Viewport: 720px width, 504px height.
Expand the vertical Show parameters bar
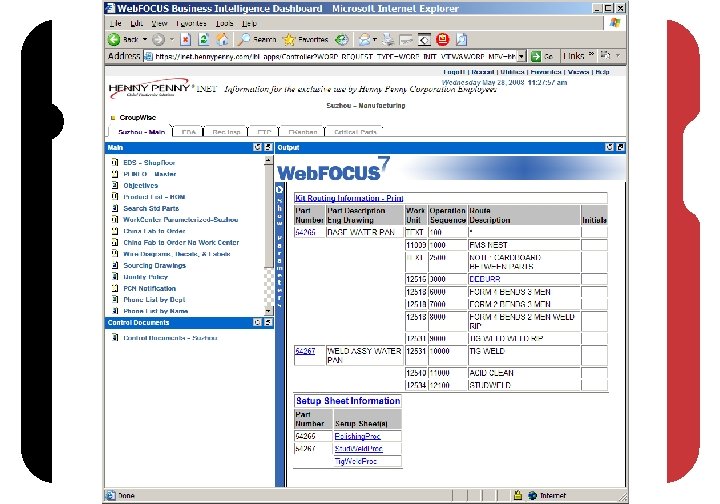click(x=279, y=190)
